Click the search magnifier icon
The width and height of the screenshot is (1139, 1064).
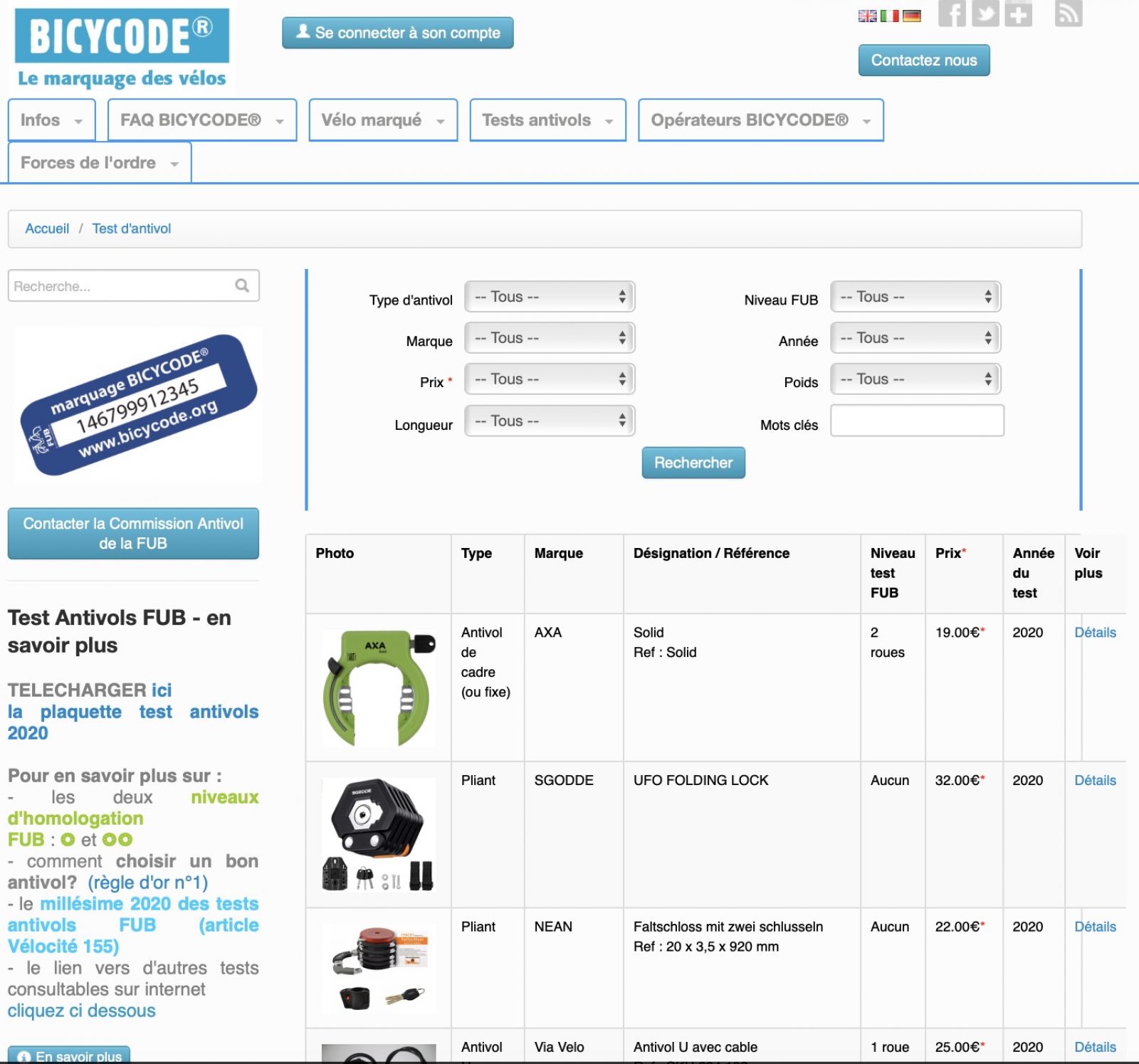(x=242, y=285)
